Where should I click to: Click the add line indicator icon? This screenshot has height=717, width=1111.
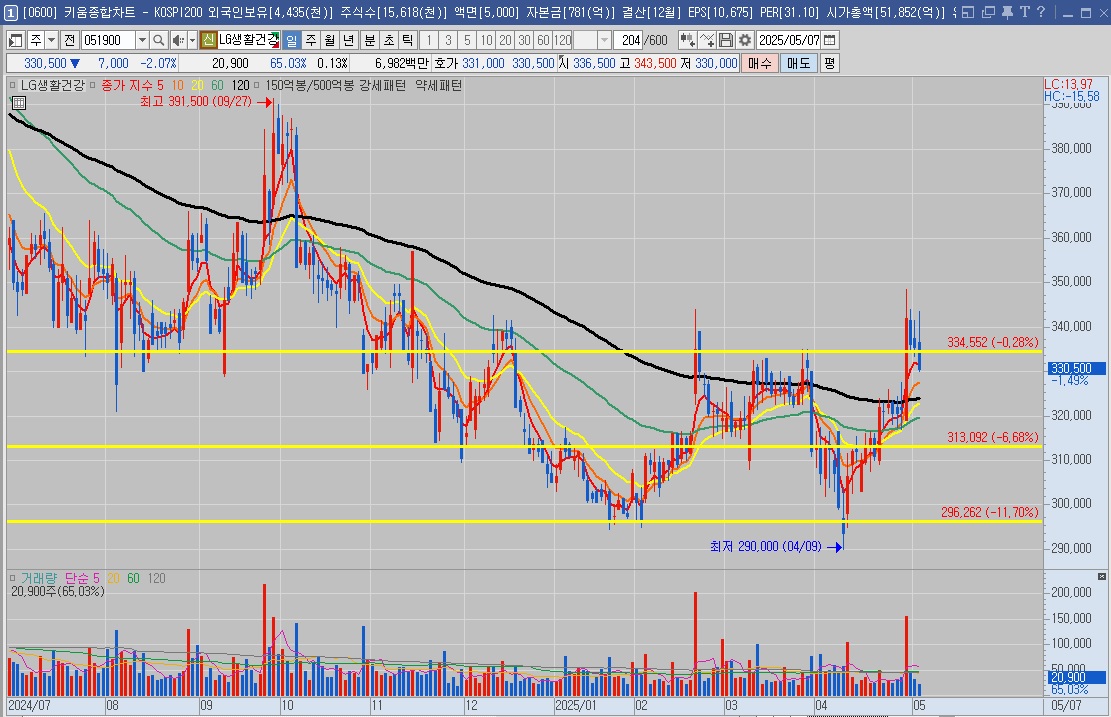[706, 40]
